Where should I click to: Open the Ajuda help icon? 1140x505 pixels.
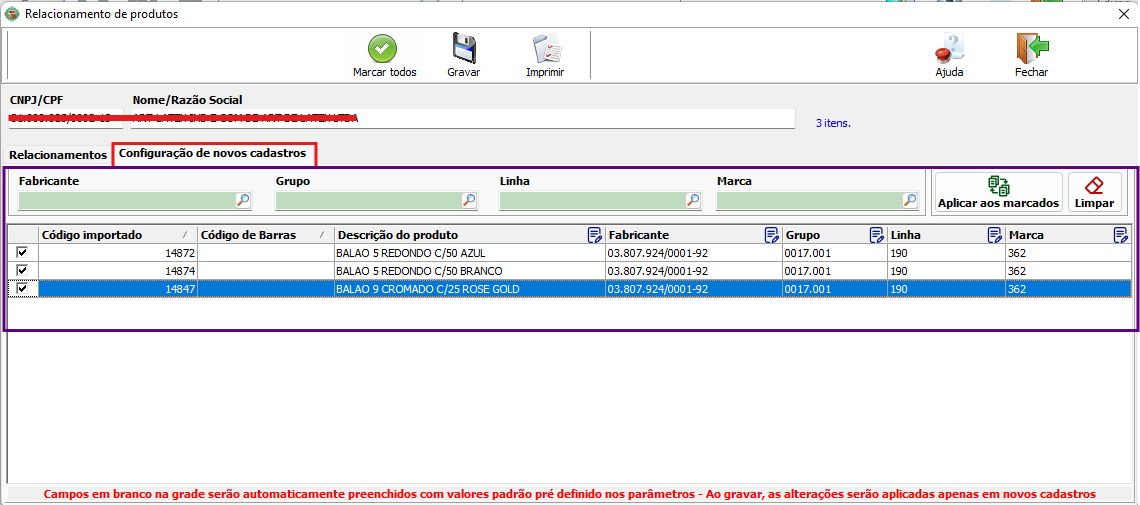pyautogui.click(x=949, y=49)
